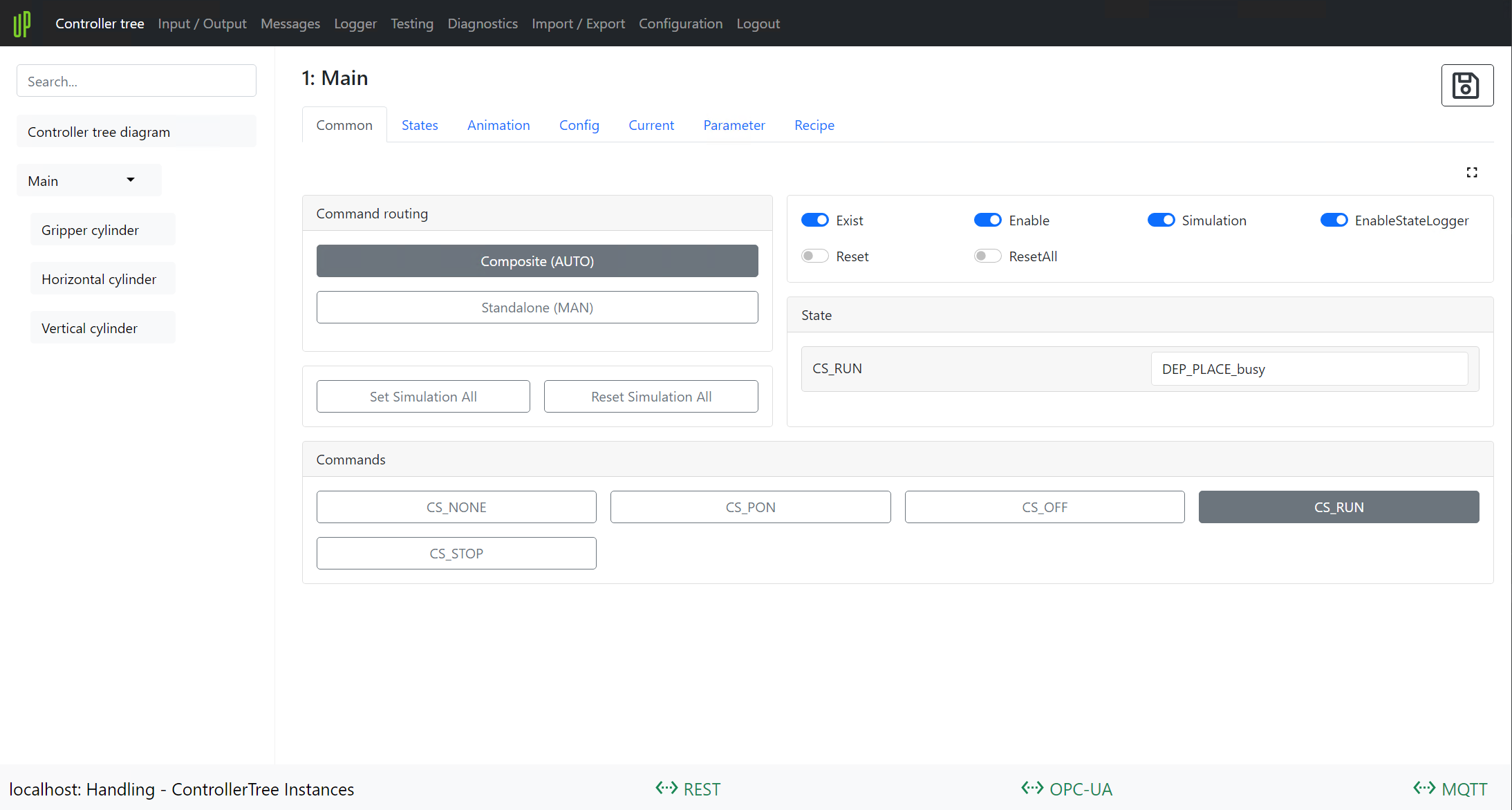The image size is (1512, 810).
Task: Click Set Simulation All button
Action: (x=423, y=397)
